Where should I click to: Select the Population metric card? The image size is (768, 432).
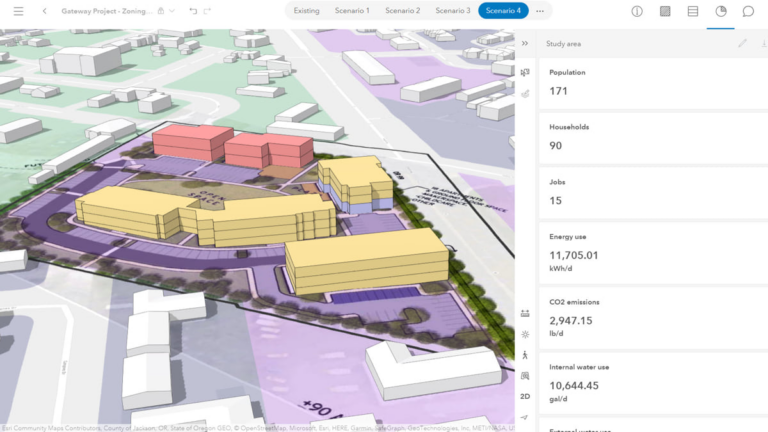[x=653, y=83]
